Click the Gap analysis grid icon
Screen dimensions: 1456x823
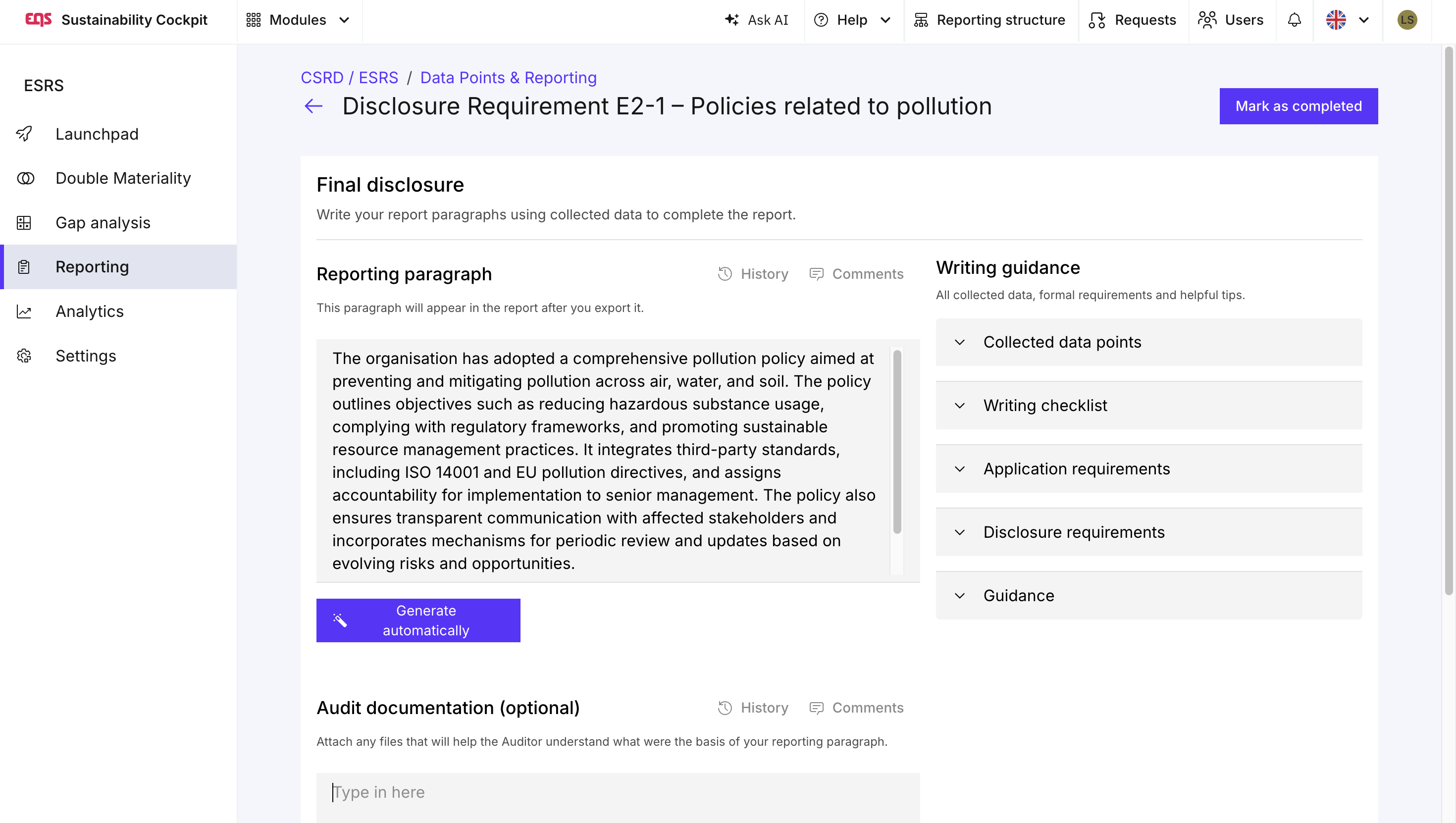[24, 223]
